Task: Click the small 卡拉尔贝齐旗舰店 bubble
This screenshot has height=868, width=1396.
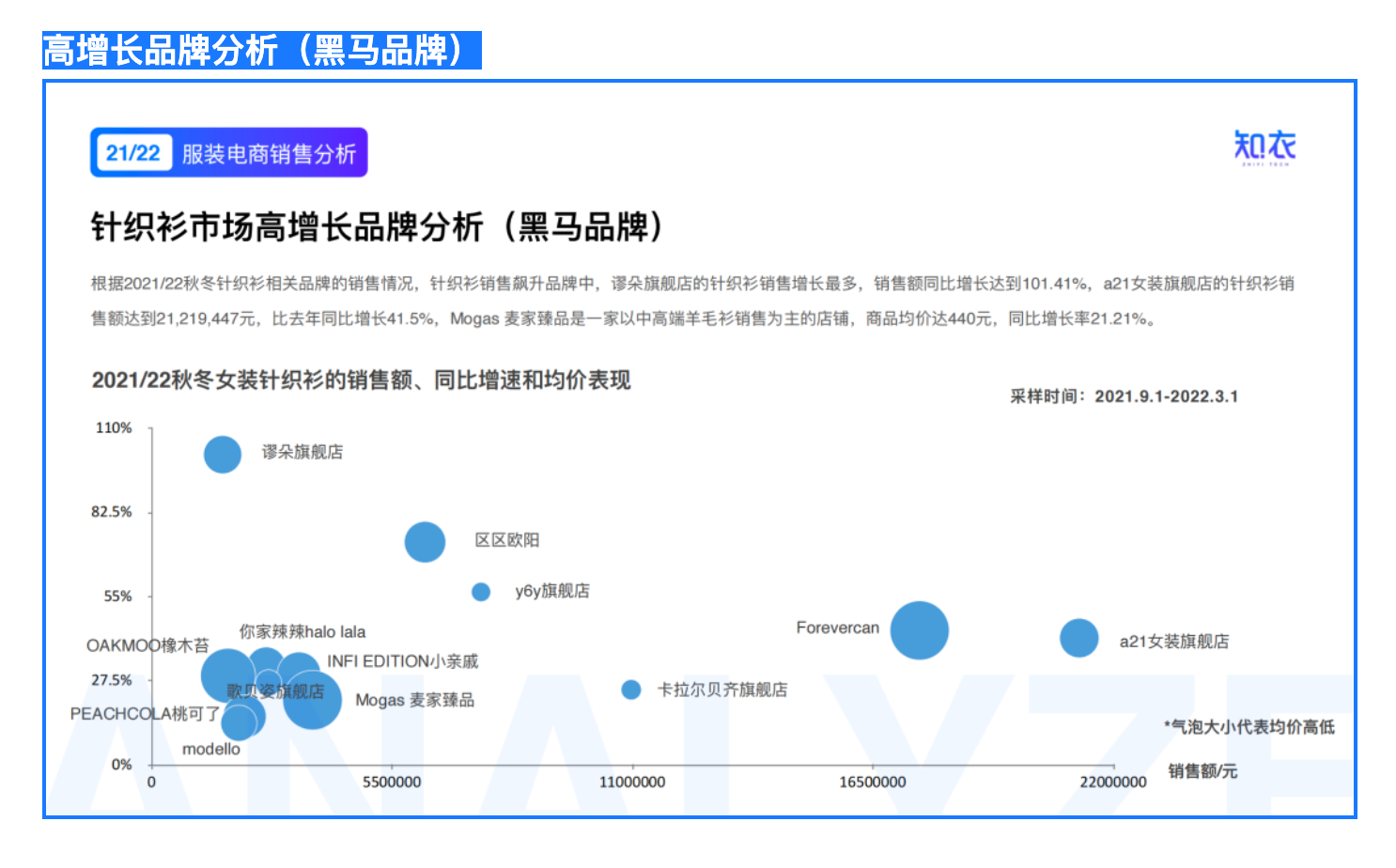Action: (x=631, y=690)
